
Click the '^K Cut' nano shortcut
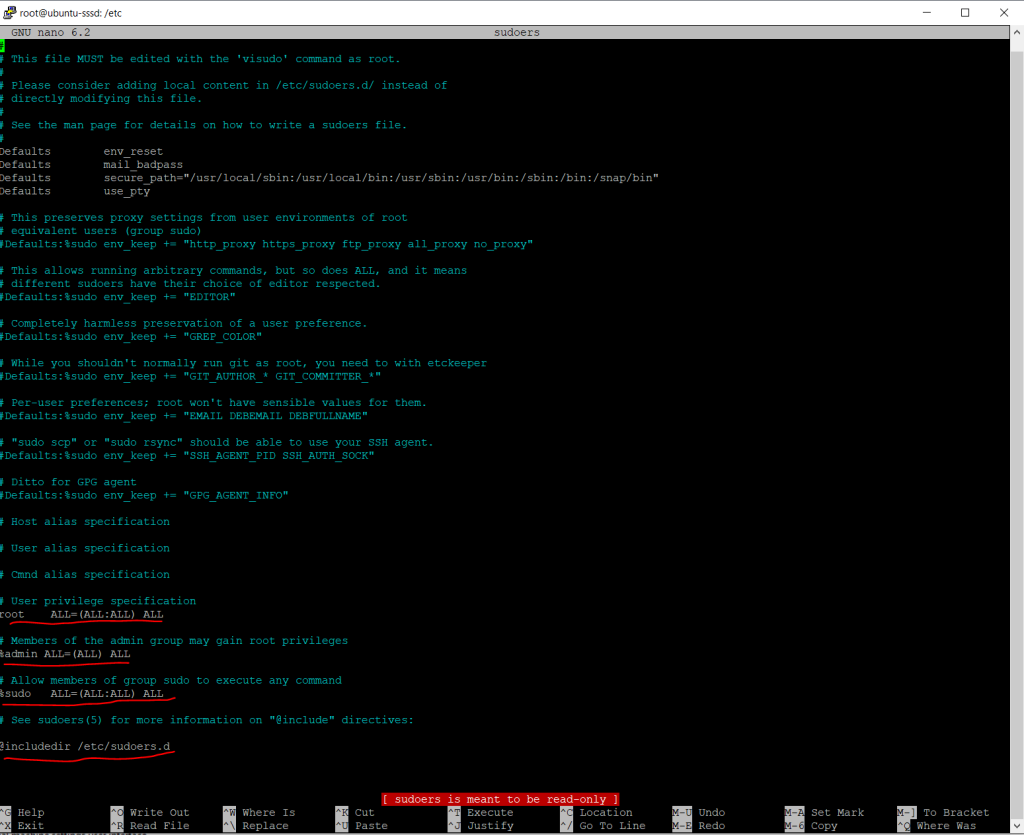(x=355, y=813)
